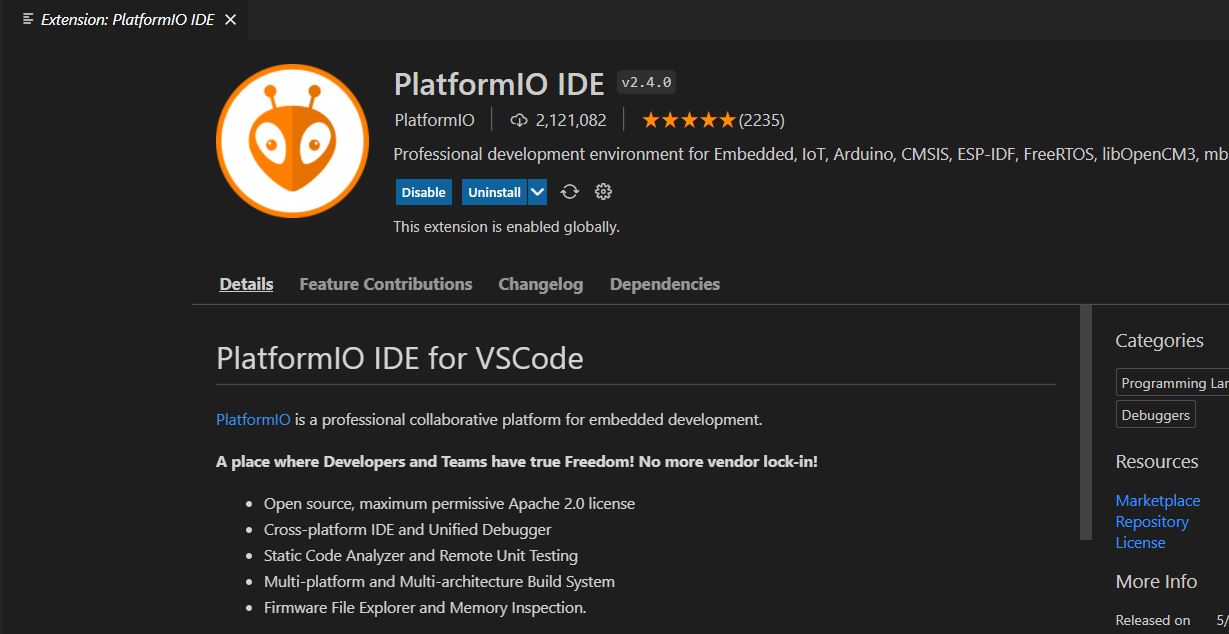Image resolution: width=1229 pixels, height=634 pixels.
Task: Click the 2,121,082 install count
Action: (x=571, y=120)
